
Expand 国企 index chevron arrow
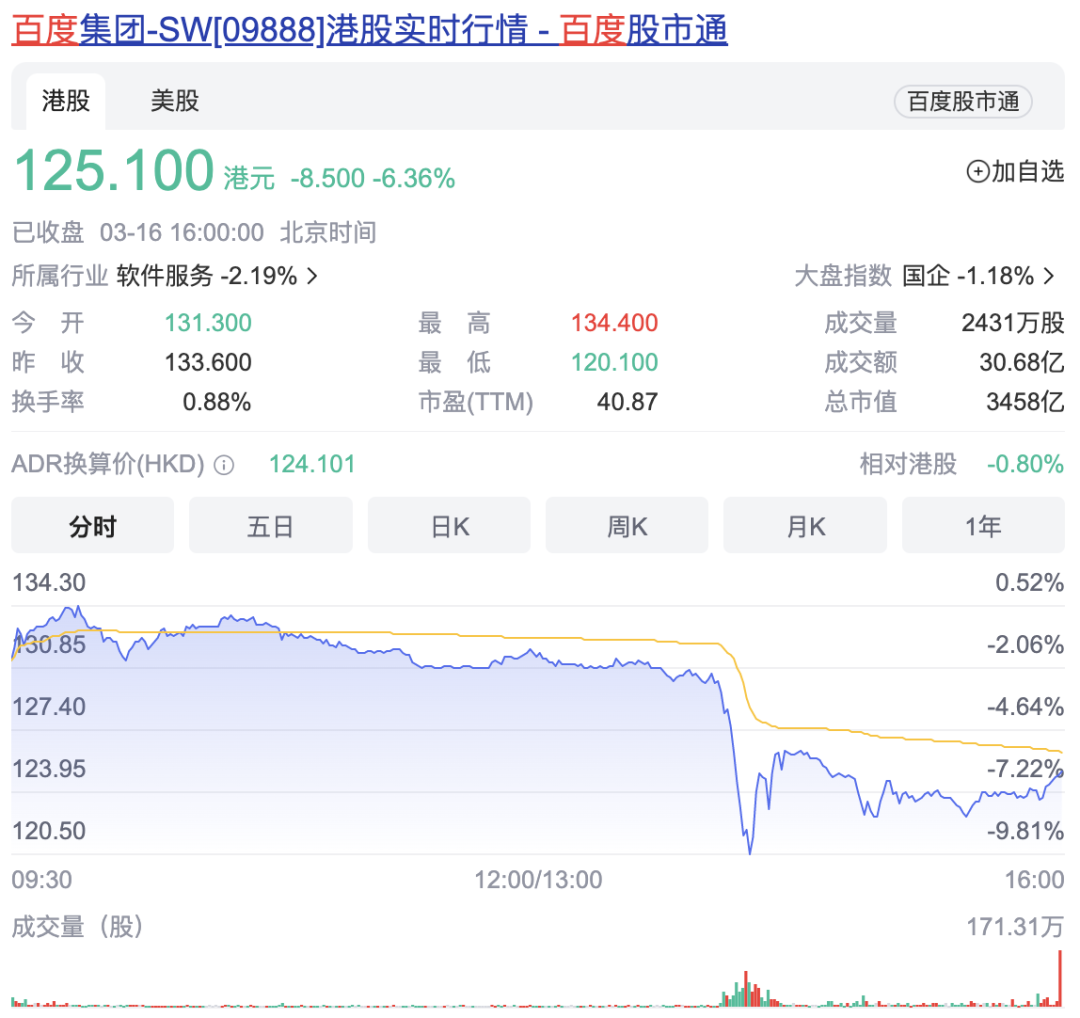1048,276
